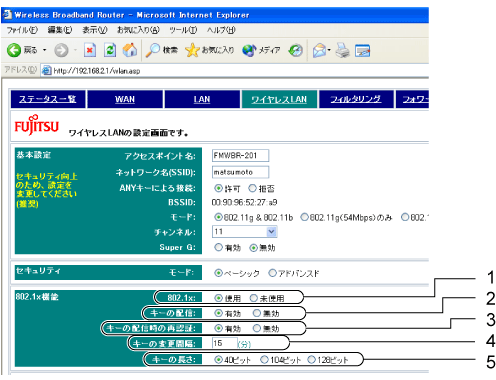Screen dimensions: 496x380
Task: Go to Home page icon
Action: tap(130, 50)
